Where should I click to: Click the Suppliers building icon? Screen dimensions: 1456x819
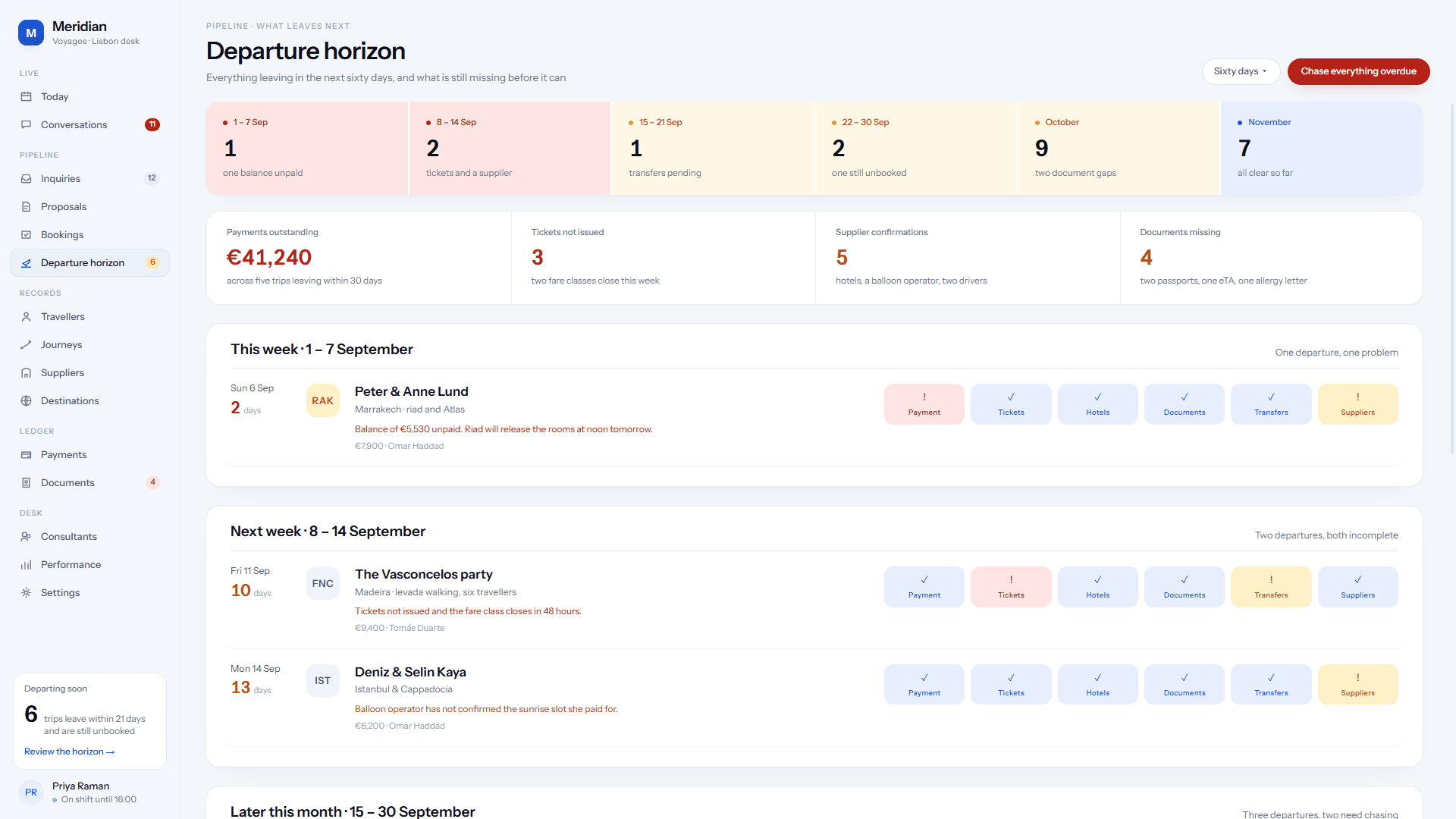pyautogui.click(x=26, y=373)
